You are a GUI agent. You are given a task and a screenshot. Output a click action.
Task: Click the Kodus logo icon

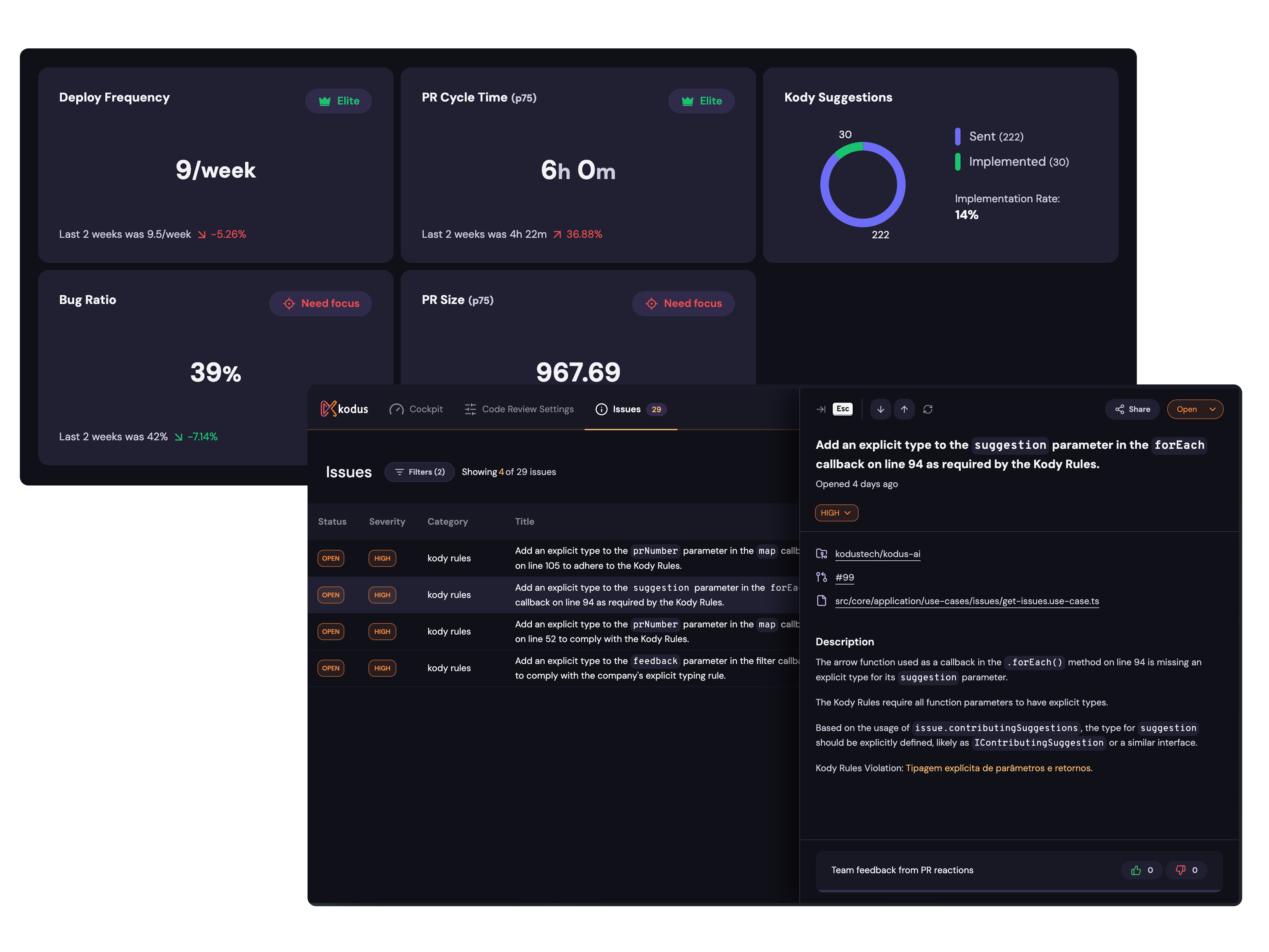(x=328, y=409)
